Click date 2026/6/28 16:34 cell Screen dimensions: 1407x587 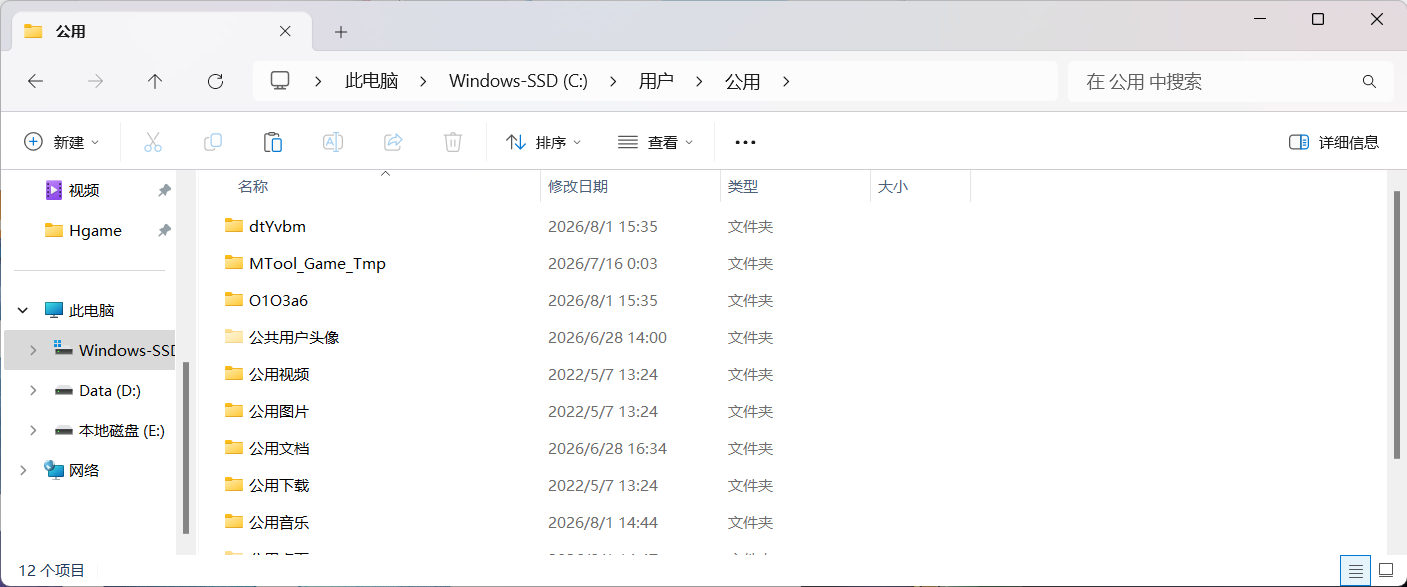tap(608, 448)
